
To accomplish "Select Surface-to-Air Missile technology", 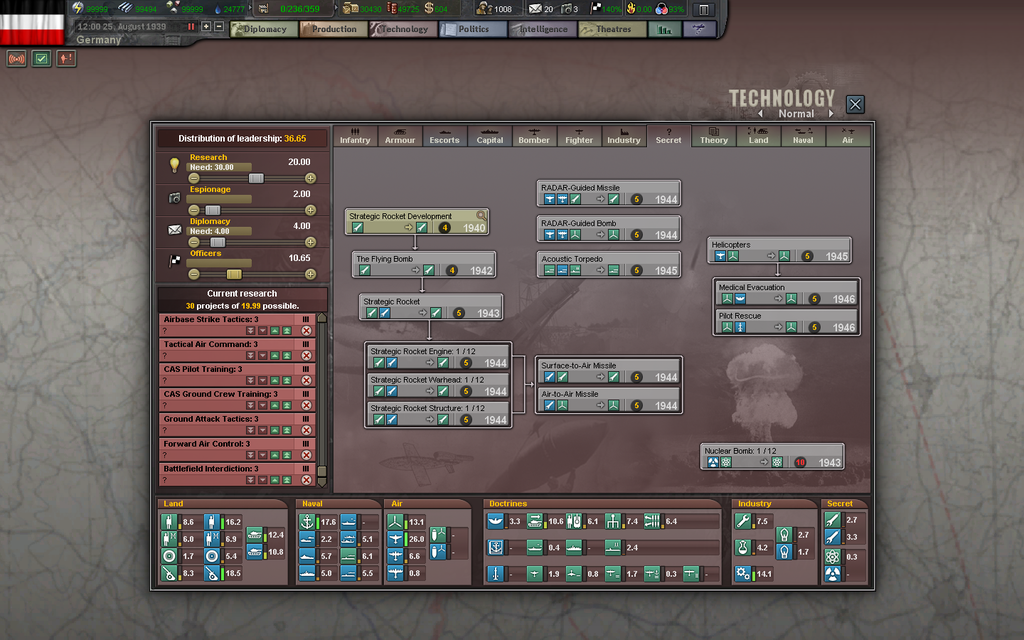I will click(x=609, y=371).
